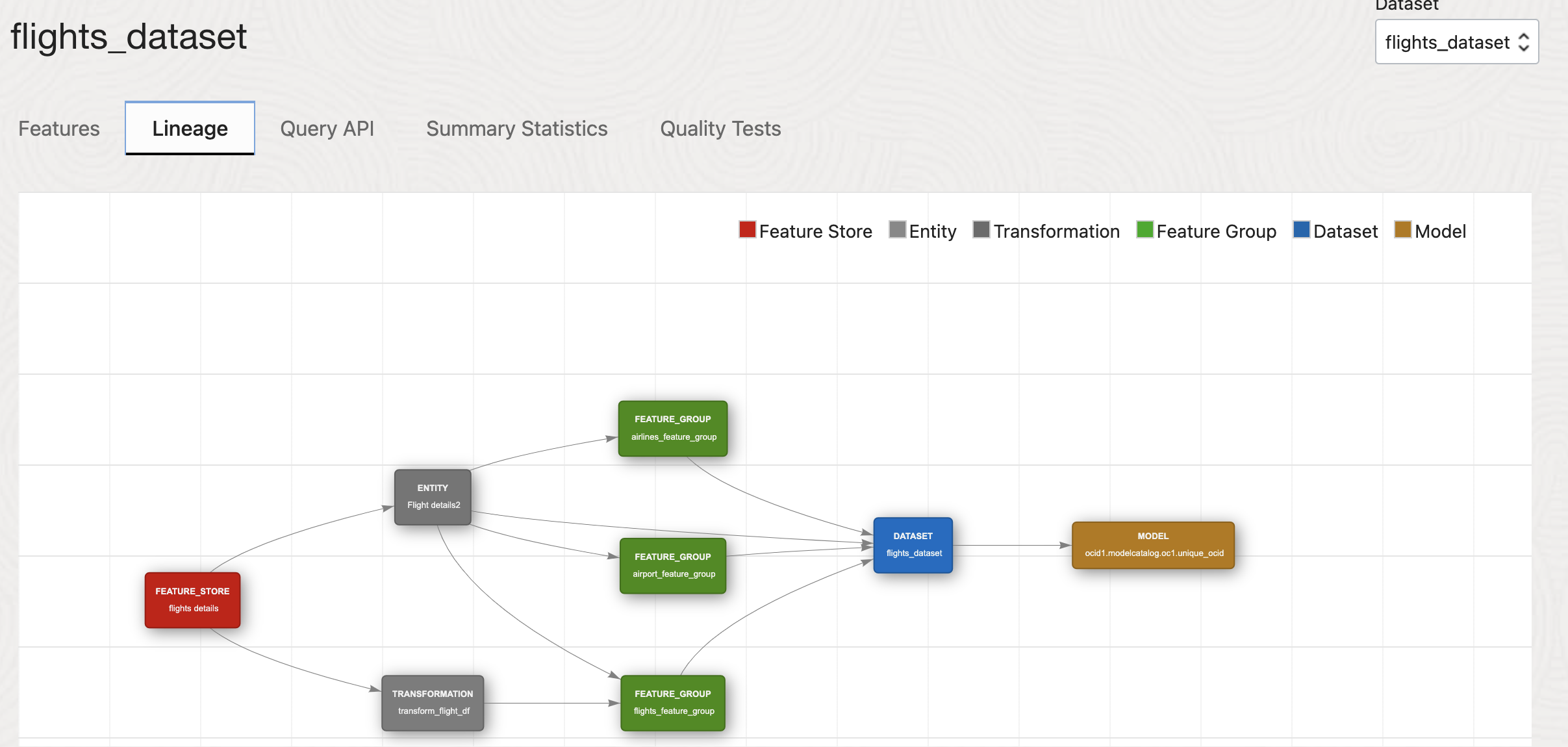Click the airlines_feature_group node
This screenshot has height=747, width=1568.
pos(673,429)
